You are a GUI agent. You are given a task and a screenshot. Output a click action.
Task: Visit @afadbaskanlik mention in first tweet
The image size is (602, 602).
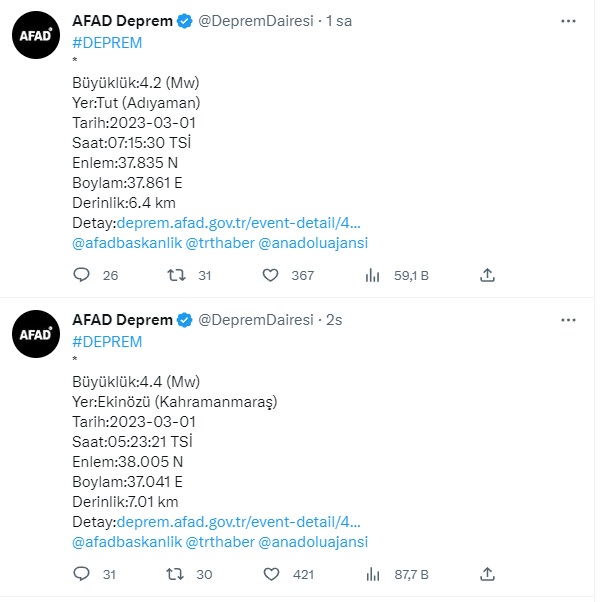pyautogui.click(x=127, y=243)
